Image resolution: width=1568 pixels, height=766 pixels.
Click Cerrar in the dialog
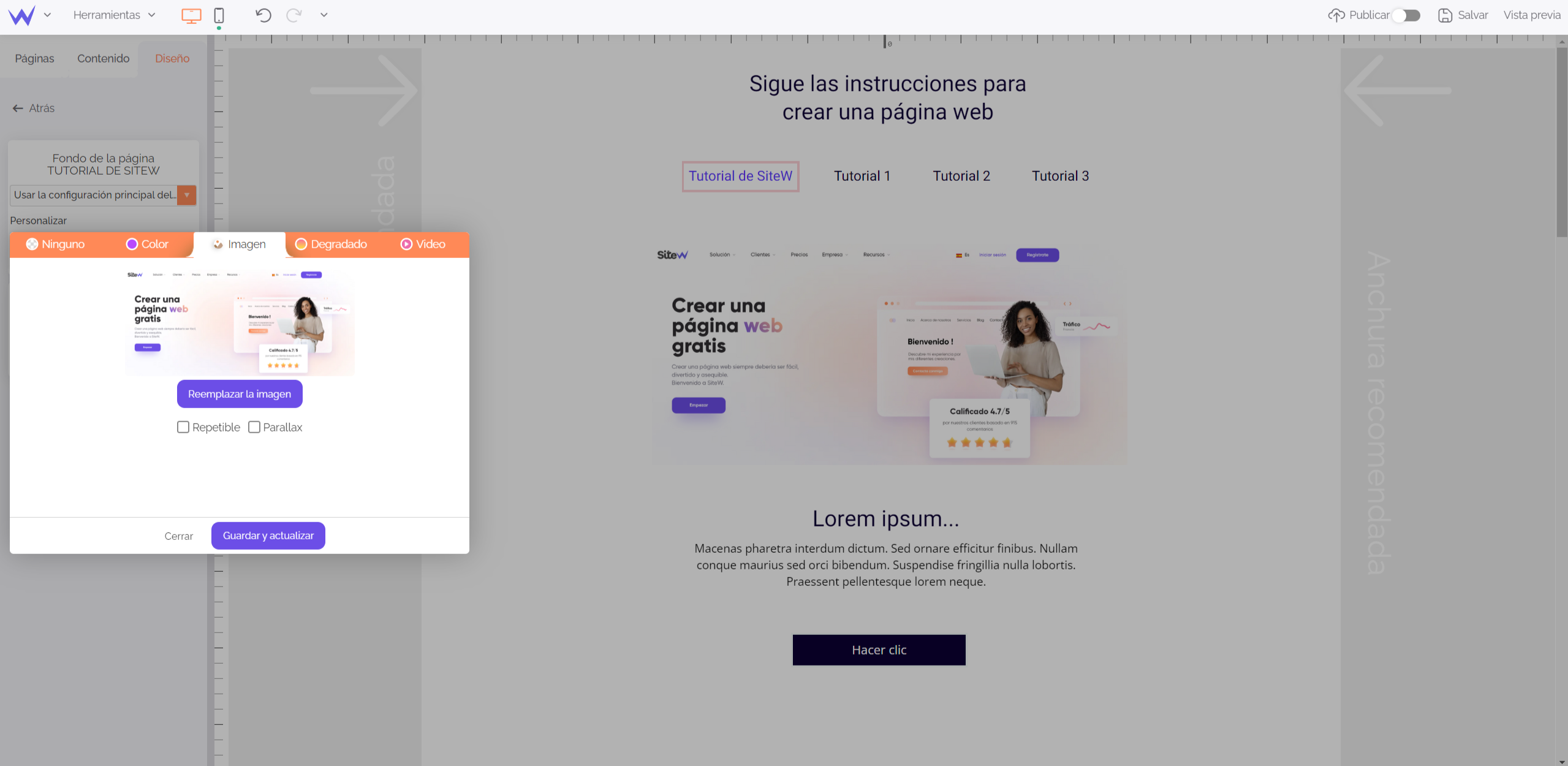178,536
